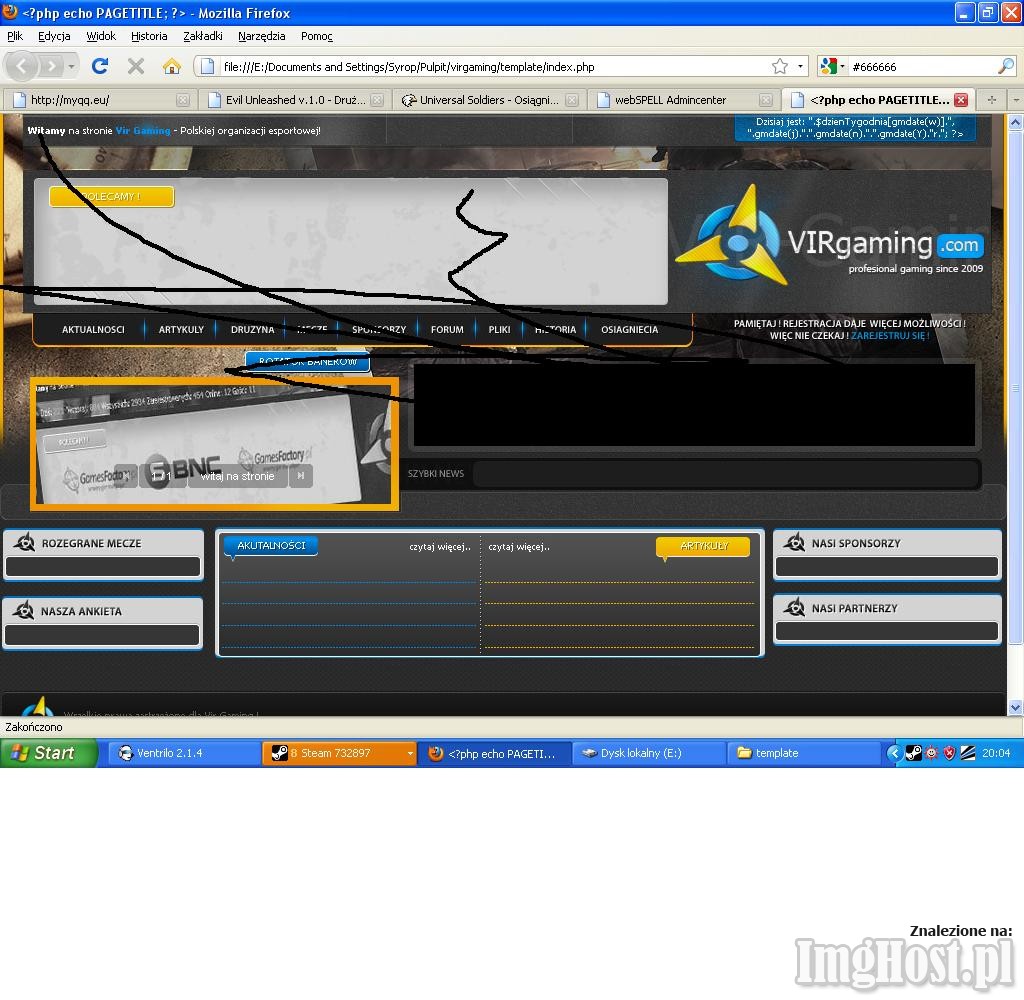
Task: Open a new tab with plus button
Action: 991,100
